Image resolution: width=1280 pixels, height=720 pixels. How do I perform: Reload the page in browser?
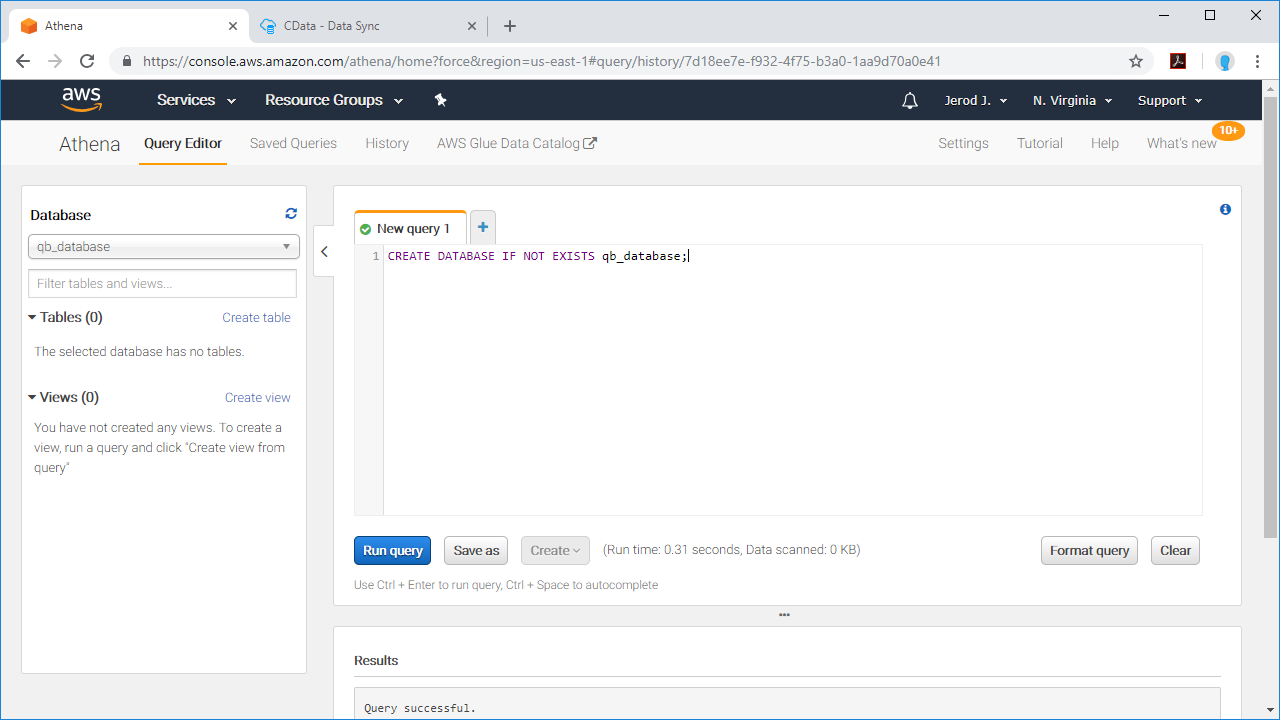click(x=87, y=61)
